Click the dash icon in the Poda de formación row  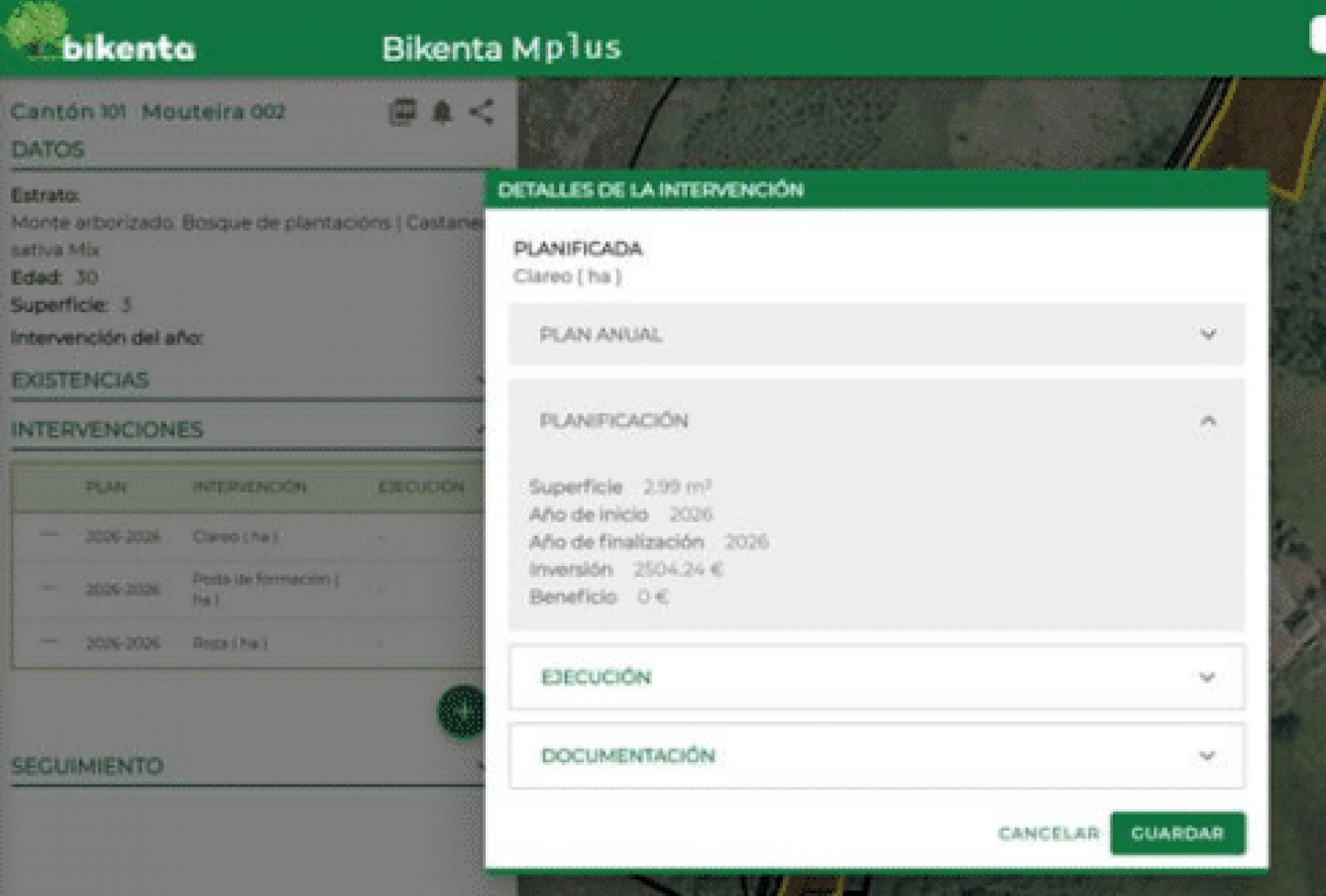(49, 589)
